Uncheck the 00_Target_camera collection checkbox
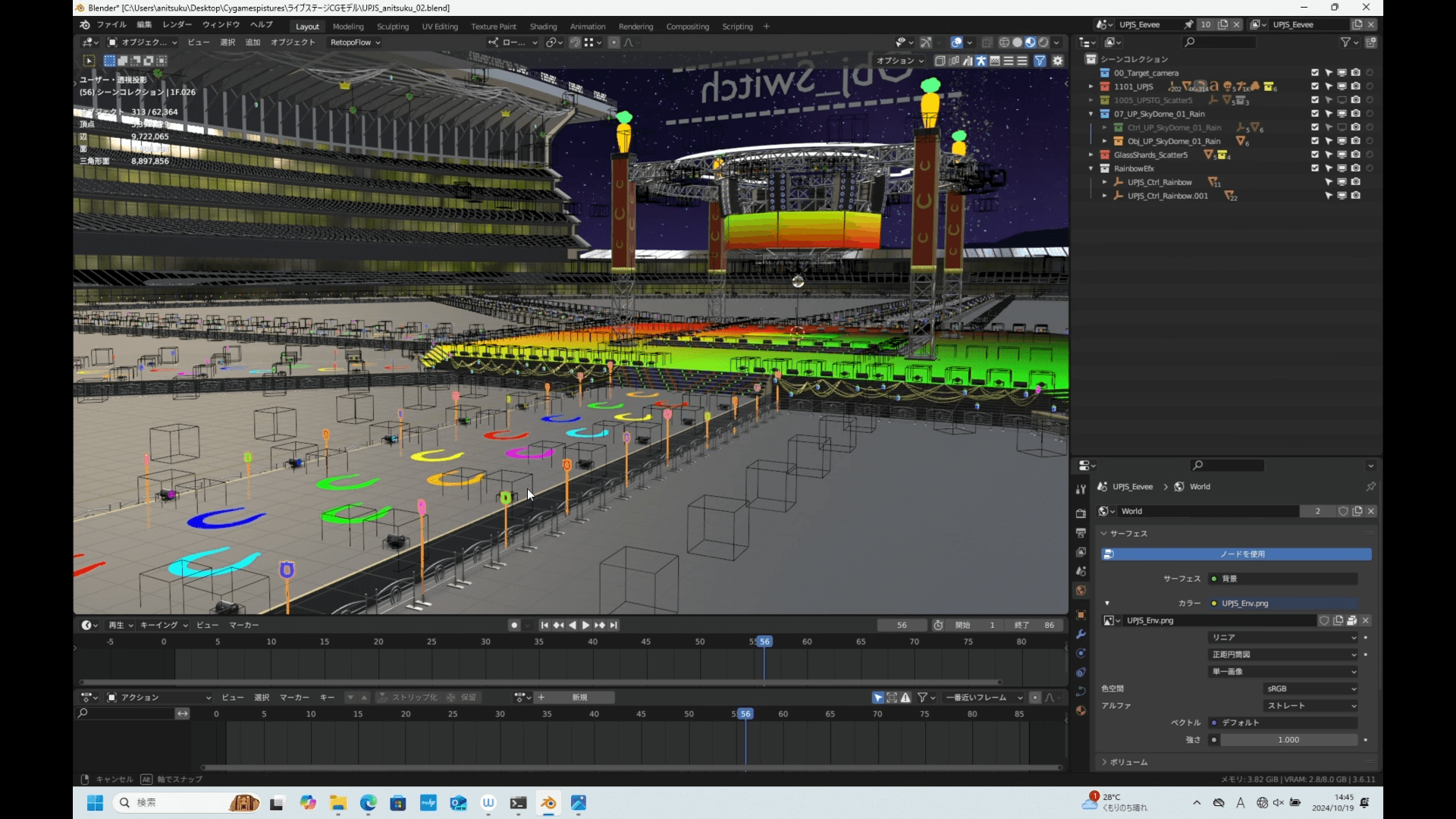 [x=1315, y=73]
